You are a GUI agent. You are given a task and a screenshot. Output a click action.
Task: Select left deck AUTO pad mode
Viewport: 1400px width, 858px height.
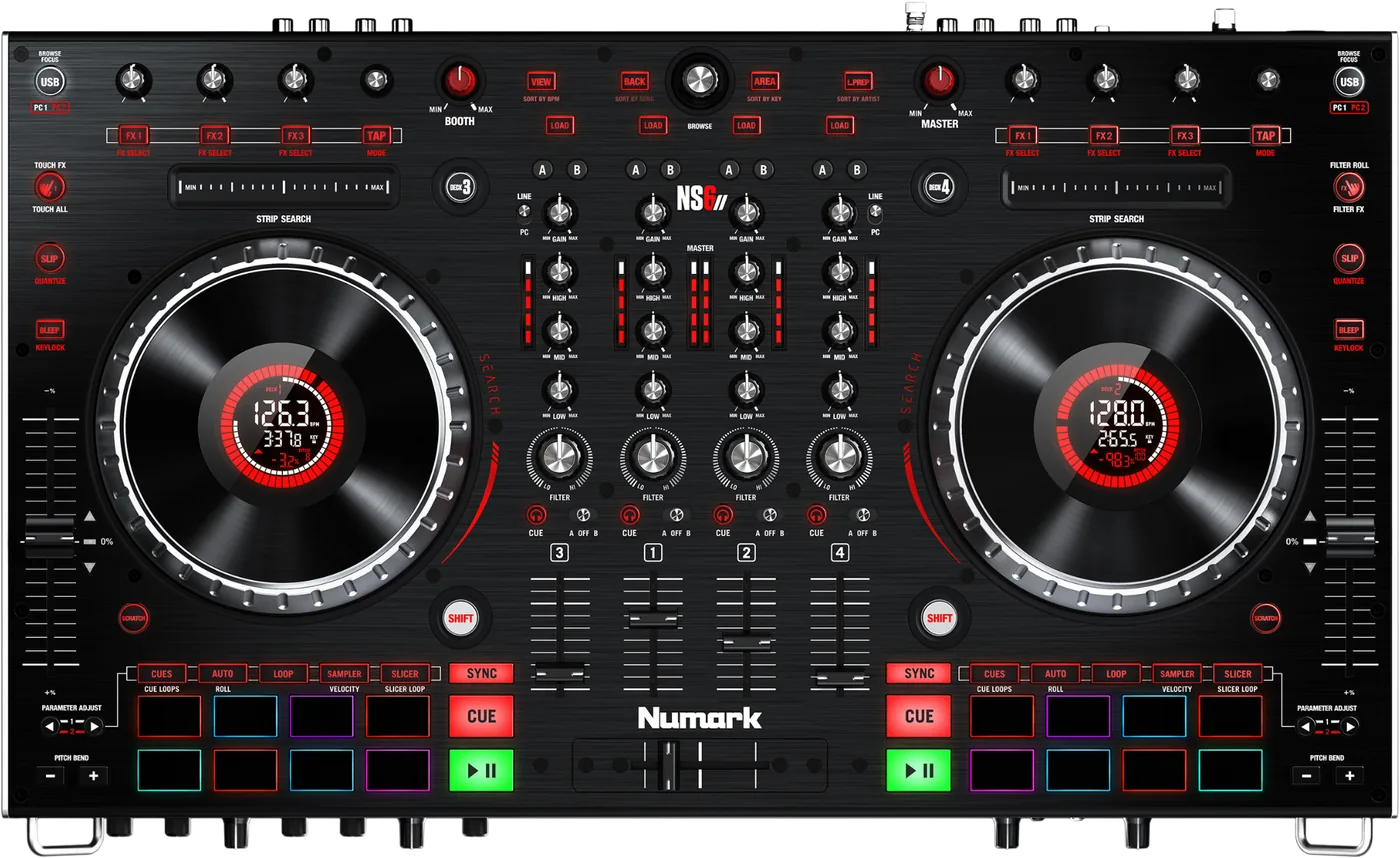pyautogui.click(x=223, y=674)
